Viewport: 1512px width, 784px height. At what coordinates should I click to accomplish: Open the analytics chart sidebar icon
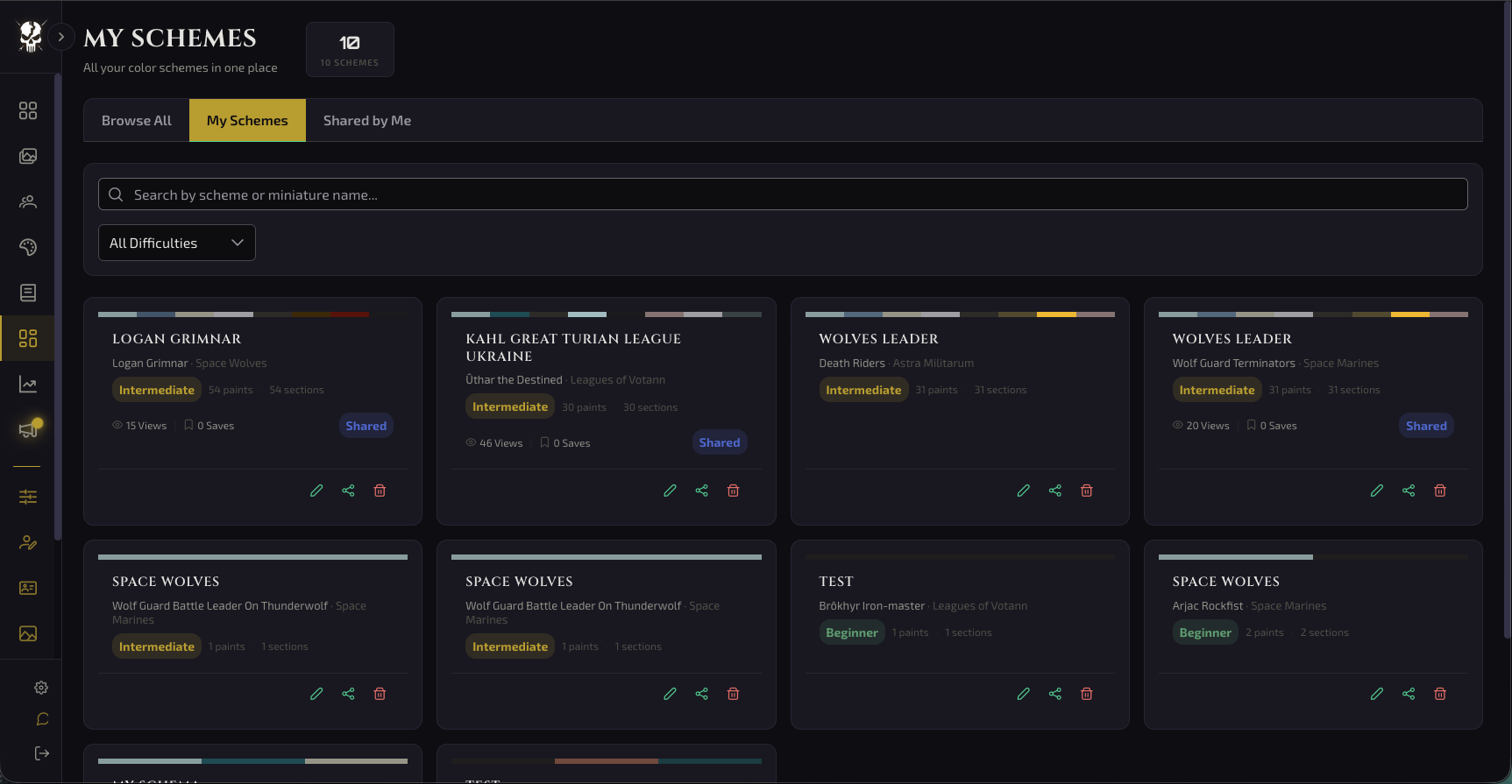[28, 384]
